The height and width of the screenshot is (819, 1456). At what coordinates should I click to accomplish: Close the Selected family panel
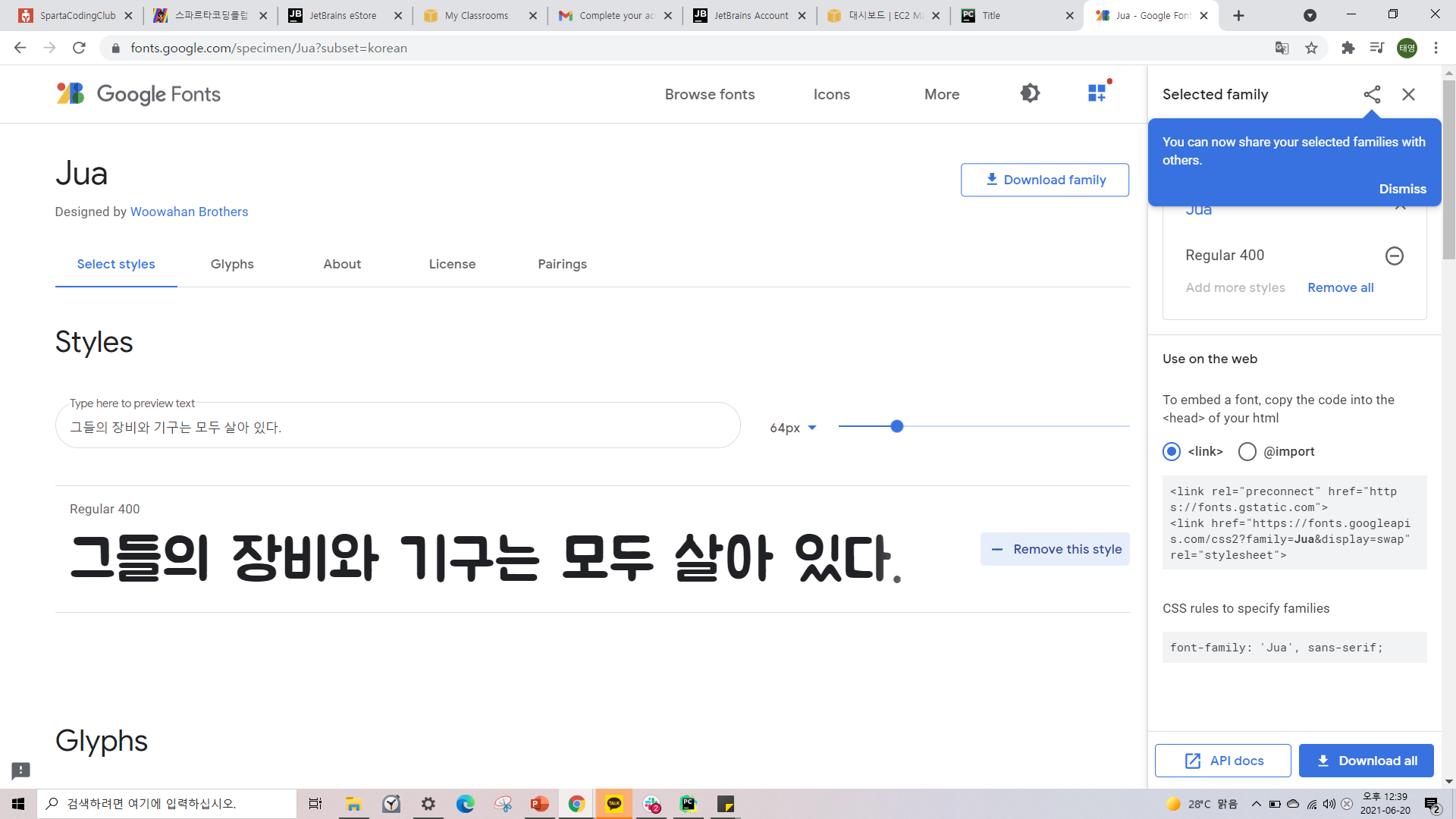[x=1408, y=94]
